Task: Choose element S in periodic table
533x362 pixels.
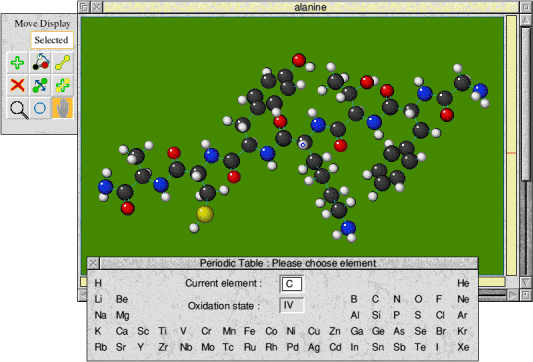Action: click(x=418, y=315)
